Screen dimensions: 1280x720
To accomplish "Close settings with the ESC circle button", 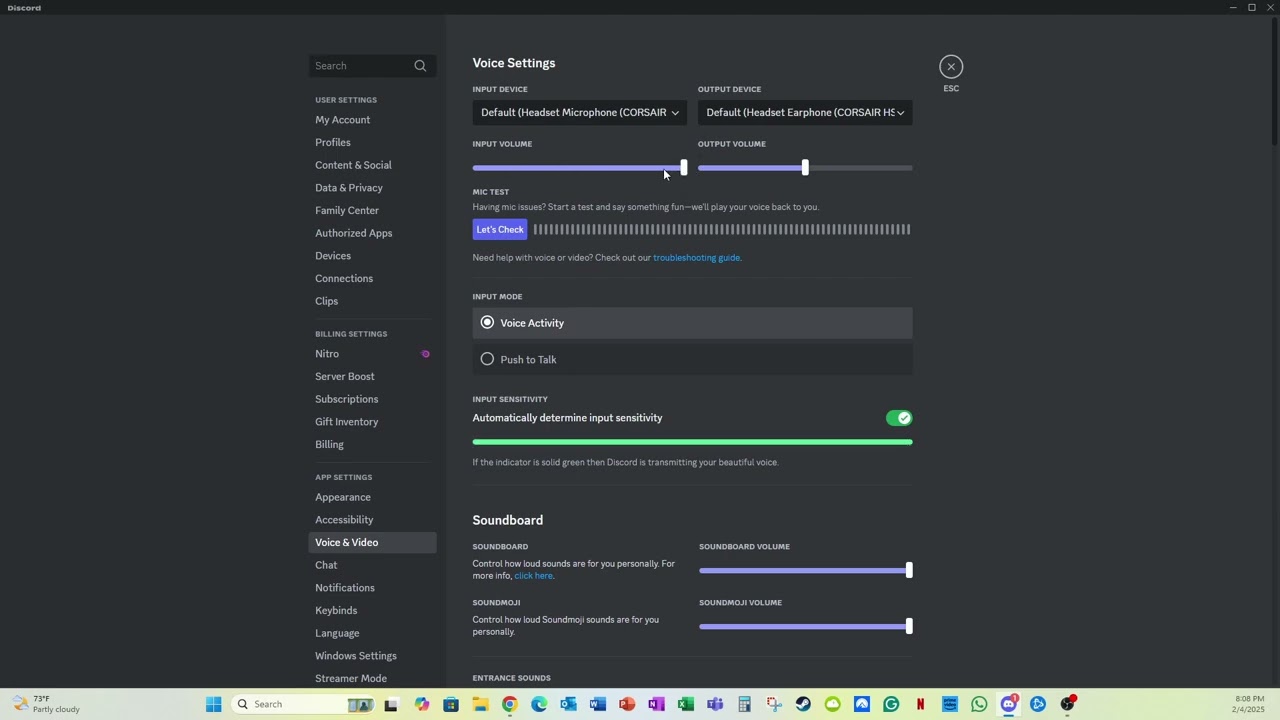I will [x=951, y=67].
